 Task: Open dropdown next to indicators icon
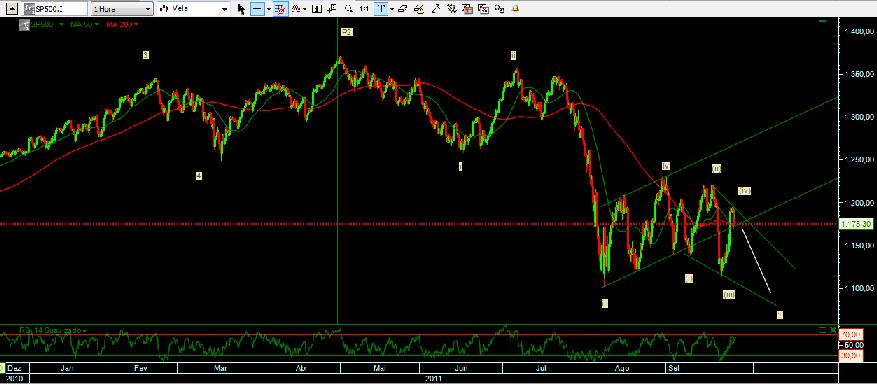(305, 9)
